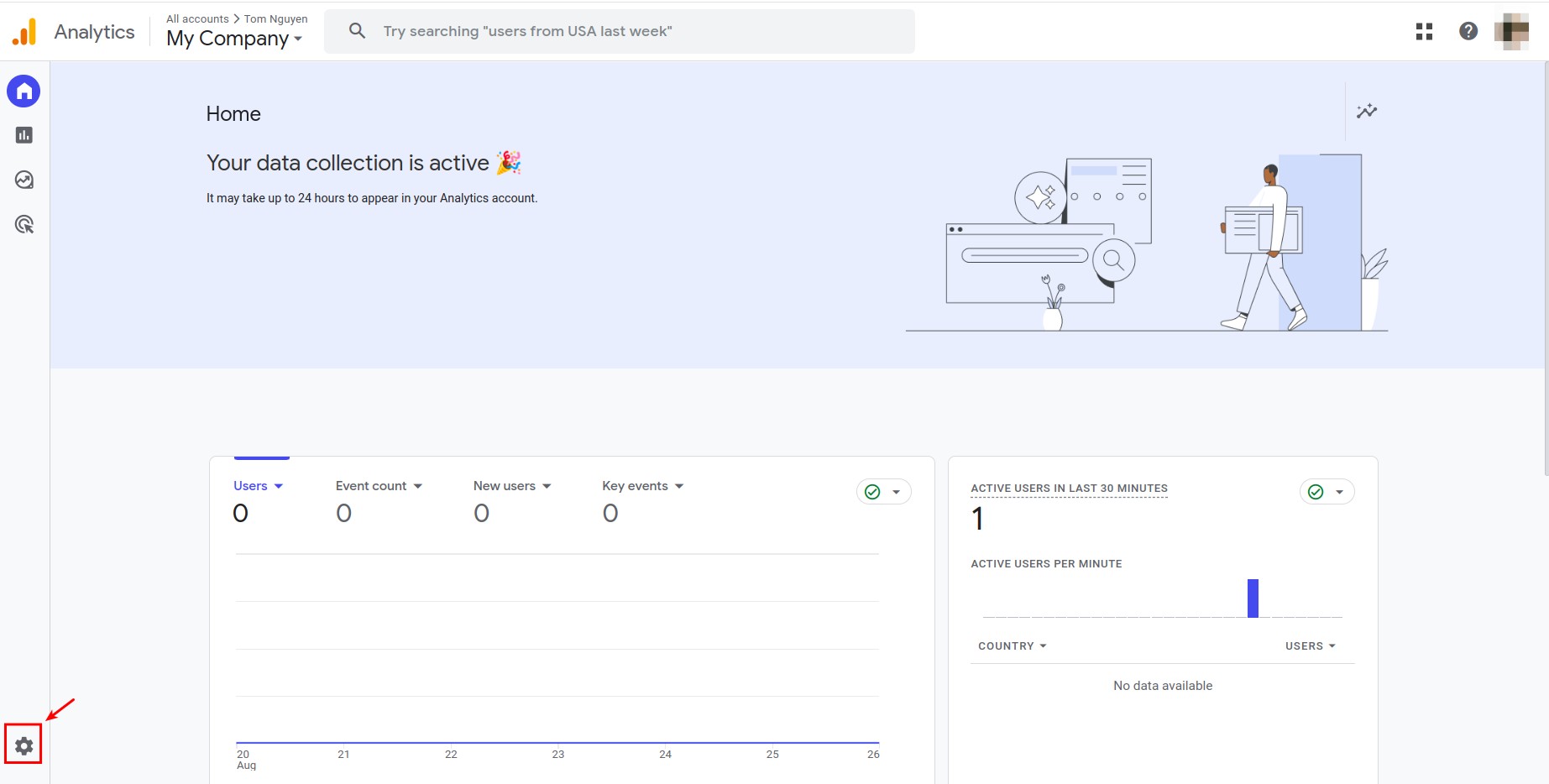Open the My Company property dropdown
This screenshot has height=784, width=1549.
234,39
